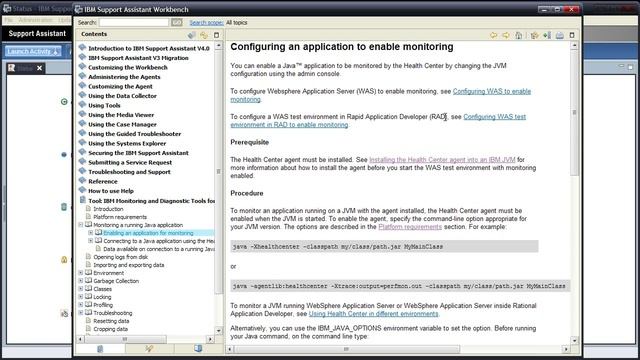Follow Platform requirements link in Procedure text
Screen dimensions: 640x360
point(410,227)
